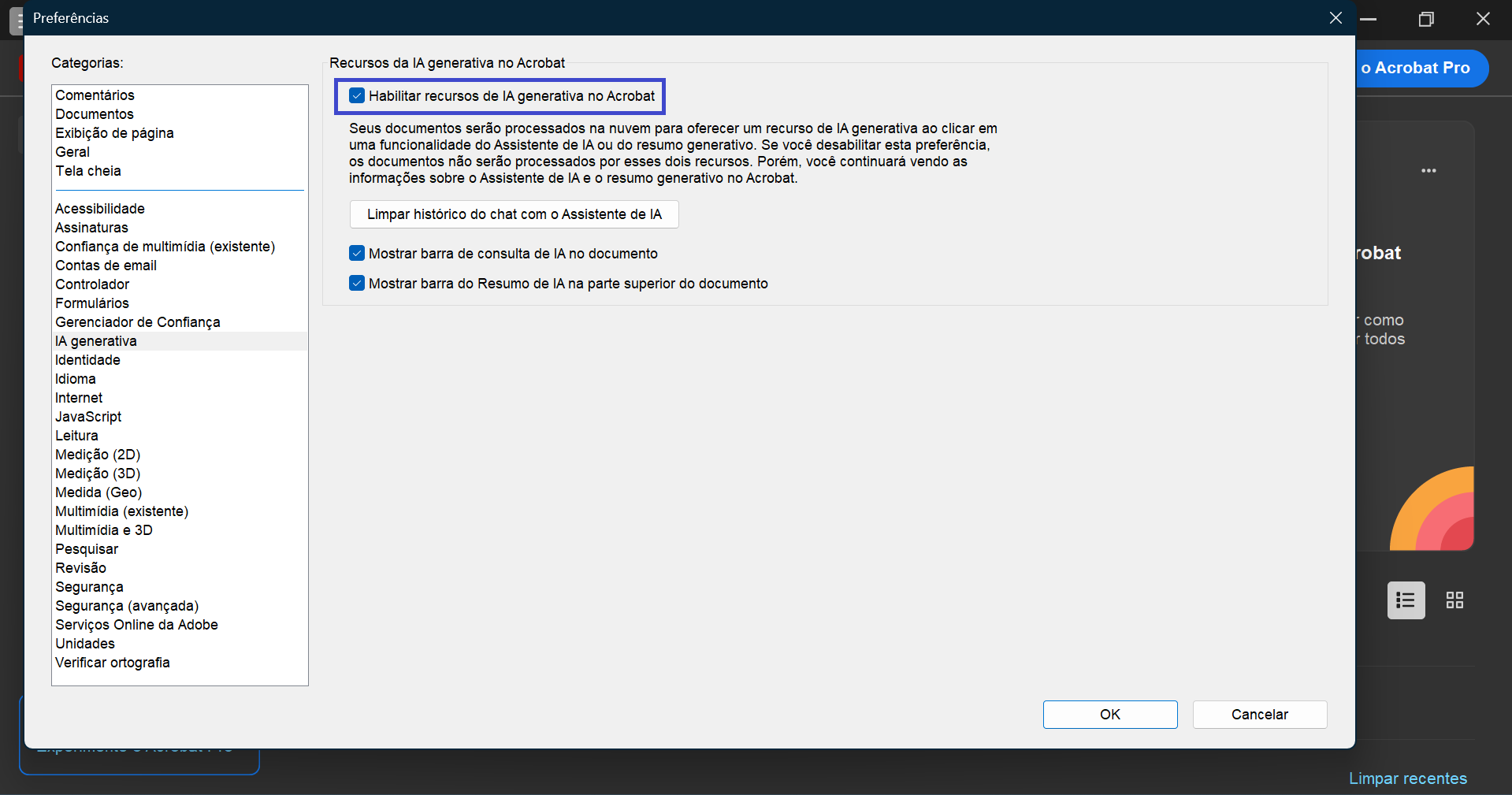Select the Leitura category
Viewport: 1512px width, 795px height.
coord(180,436)
